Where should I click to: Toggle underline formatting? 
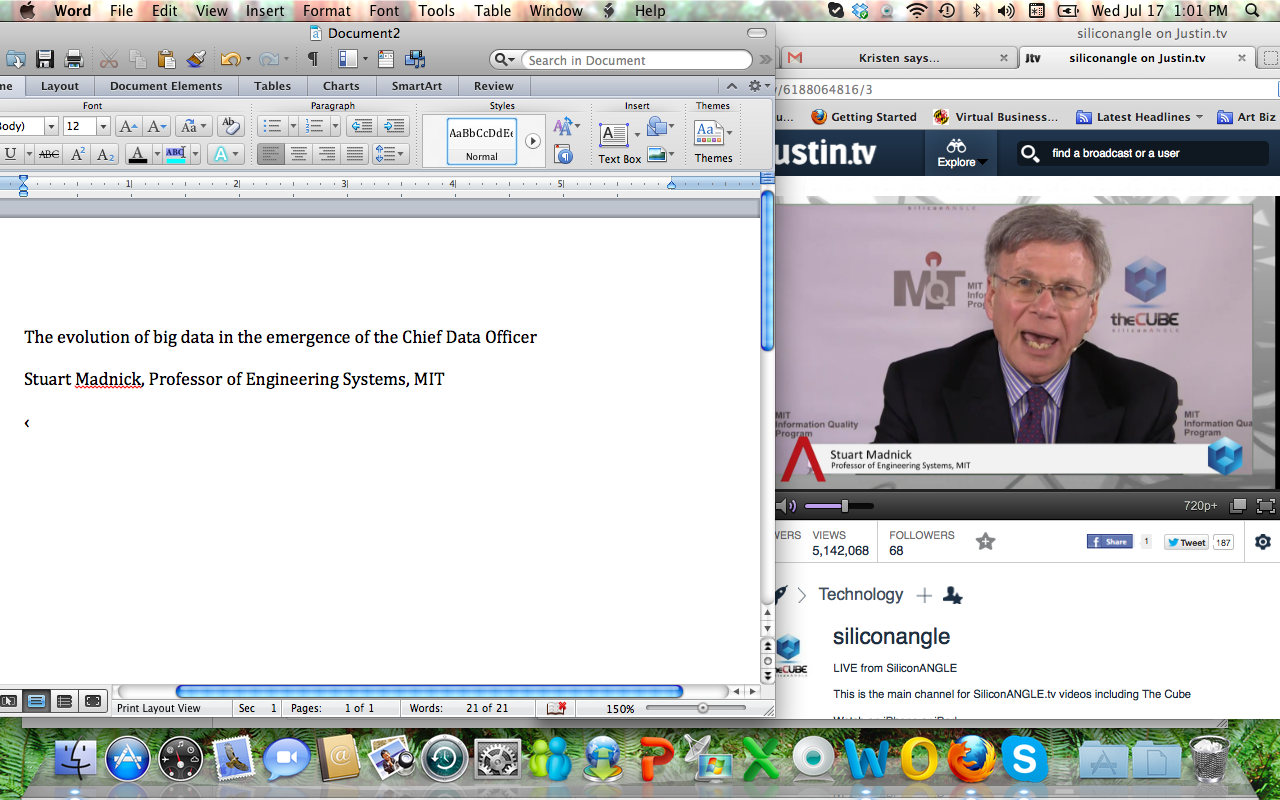tap(10, 154)
